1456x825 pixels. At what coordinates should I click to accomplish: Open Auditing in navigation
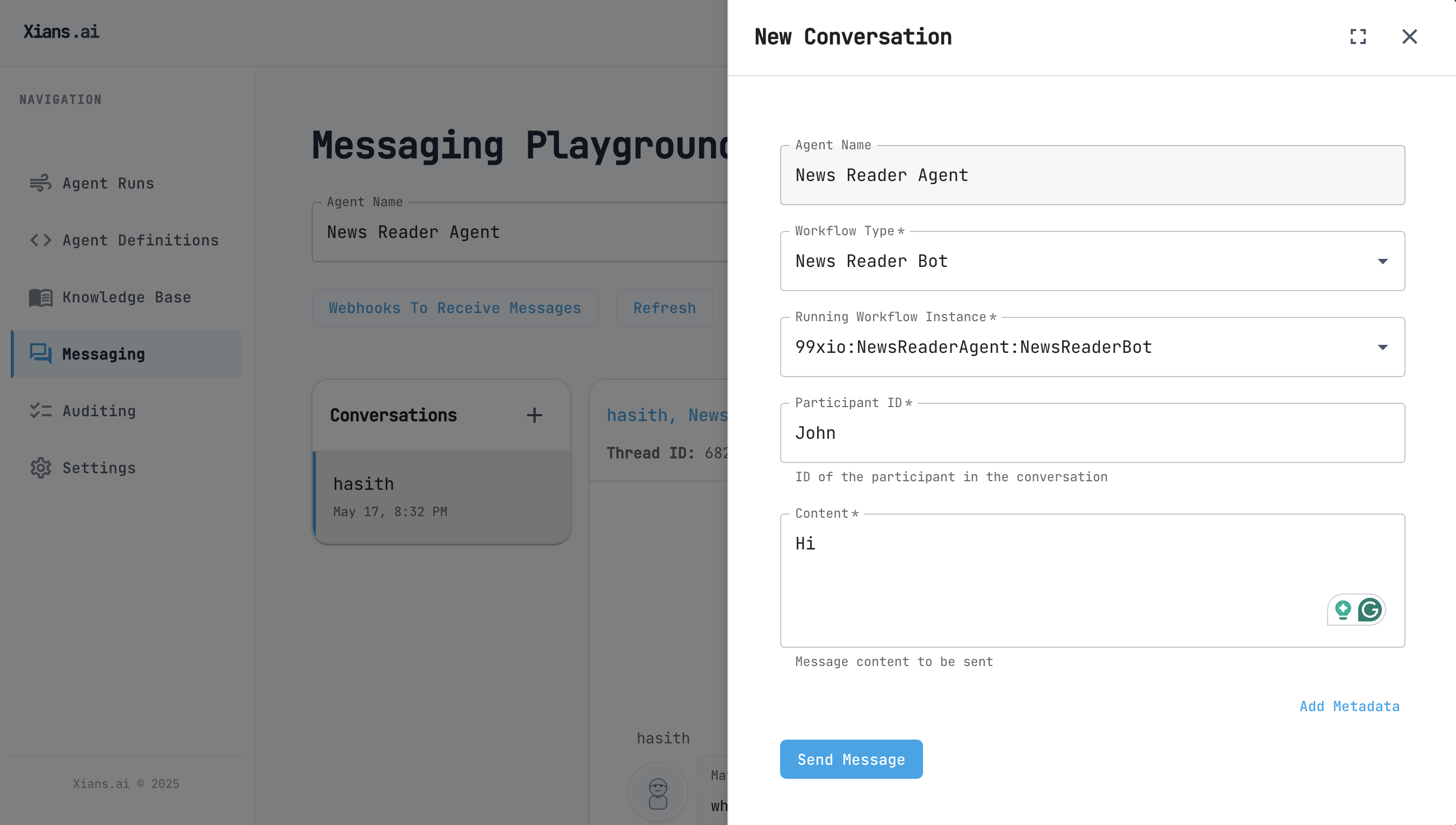126,411
